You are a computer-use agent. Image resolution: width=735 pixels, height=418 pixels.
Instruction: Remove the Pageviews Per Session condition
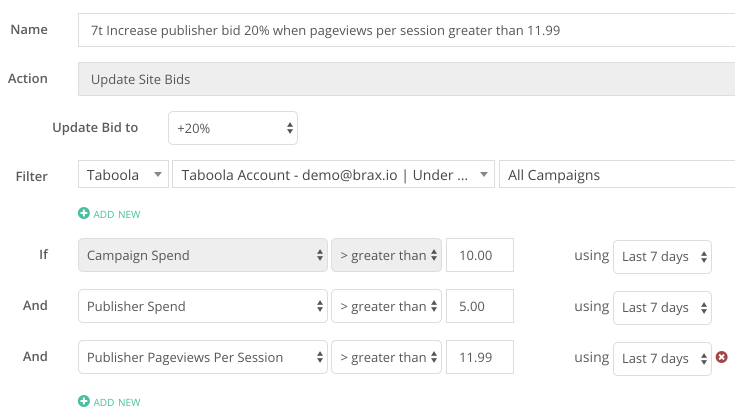pos(722,357)
